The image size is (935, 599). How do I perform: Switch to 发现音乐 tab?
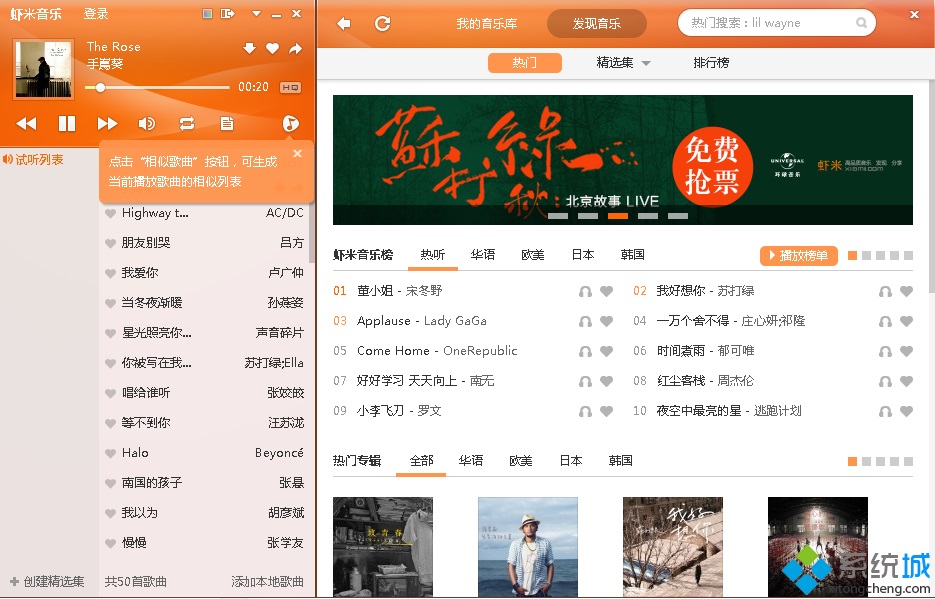[x=597, y=24]
